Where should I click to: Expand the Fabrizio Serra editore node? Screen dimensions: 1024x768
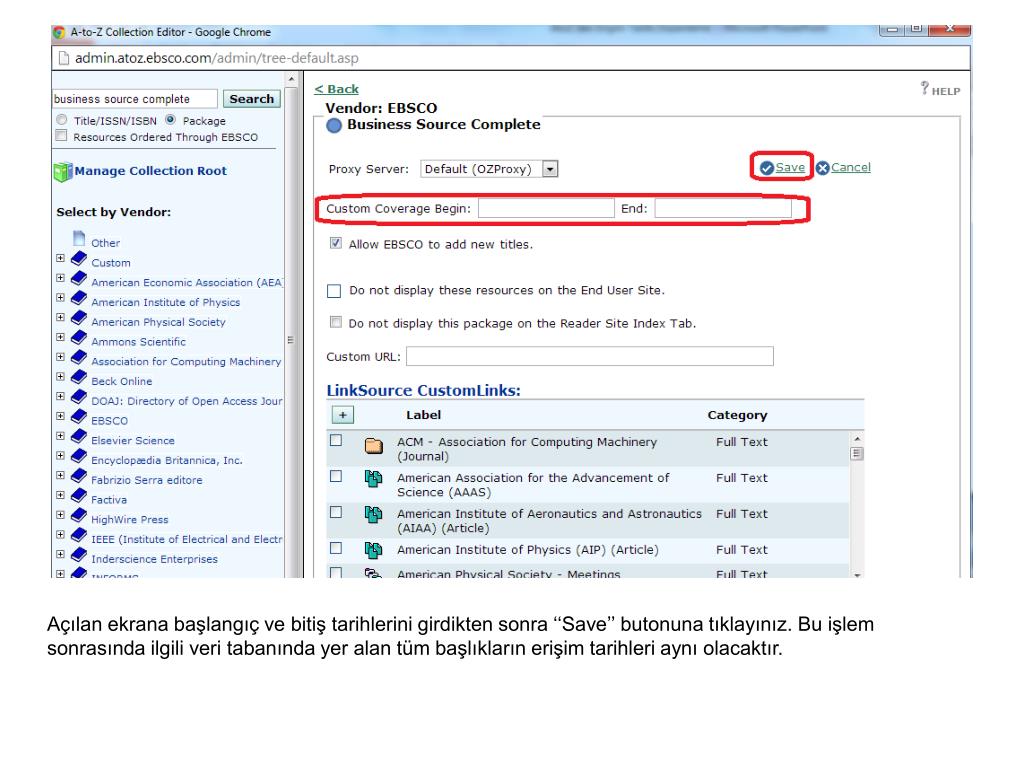click(x=60, y=476)
